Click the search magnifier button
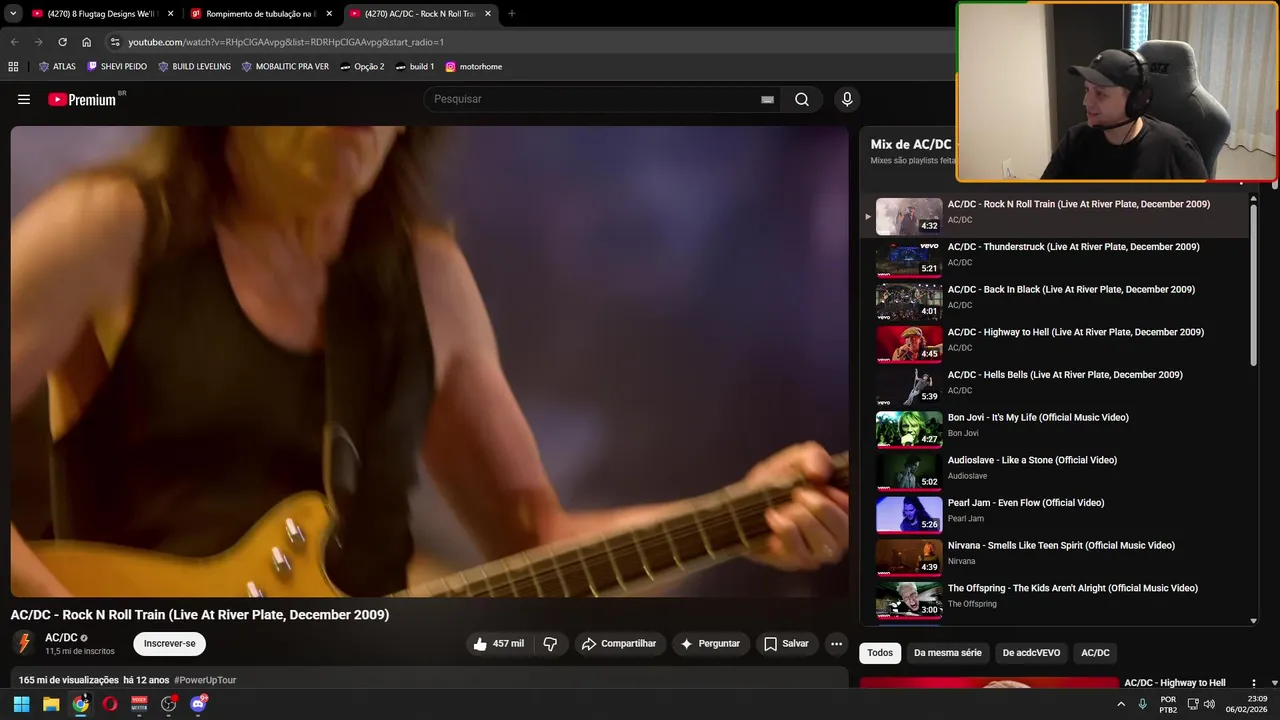 point(802,99)
